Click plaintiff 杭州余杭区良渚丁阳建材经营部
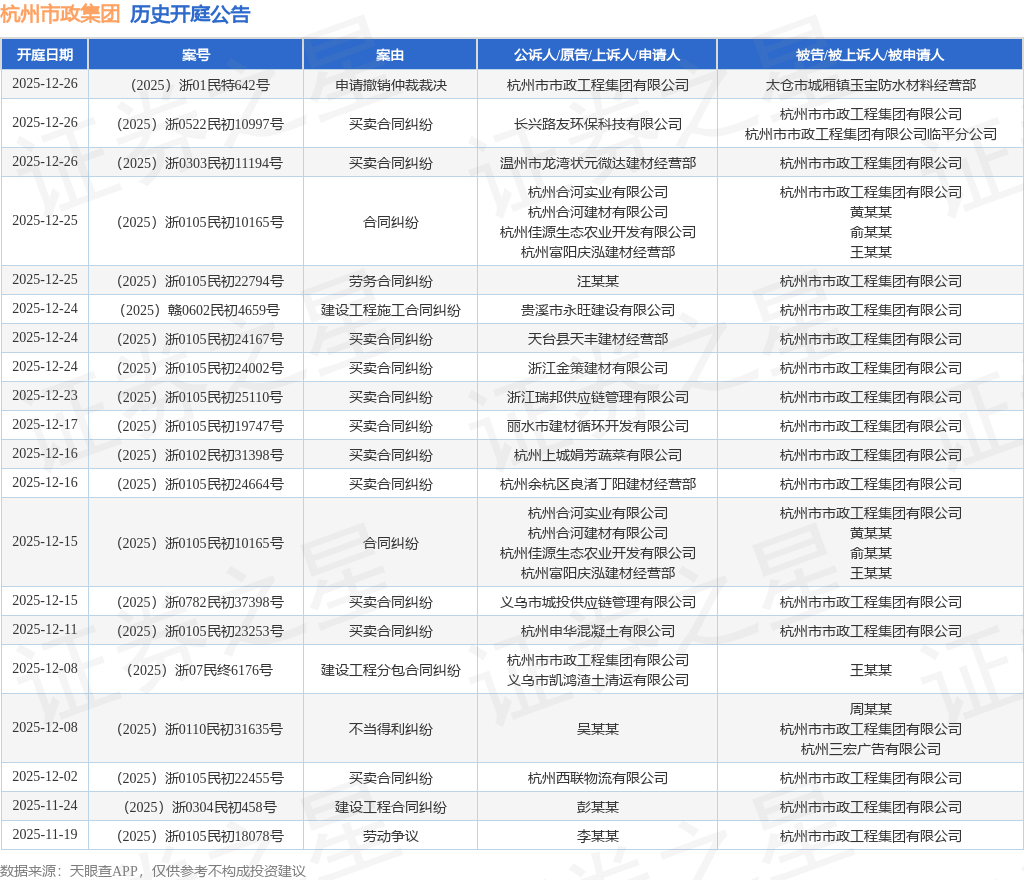Viewport: 1024px width, 880px height. coord(598,484)
